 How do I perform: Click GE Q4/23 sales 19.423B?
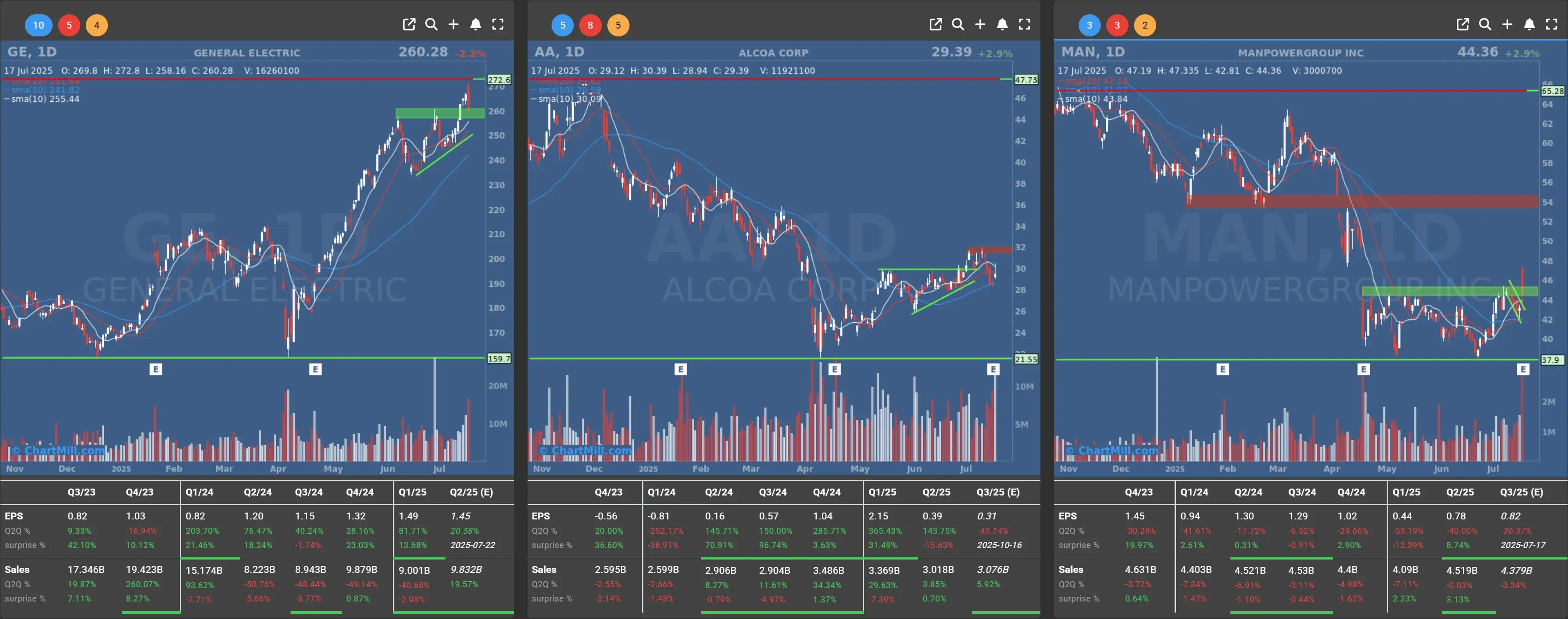click(x=144, y=570)
